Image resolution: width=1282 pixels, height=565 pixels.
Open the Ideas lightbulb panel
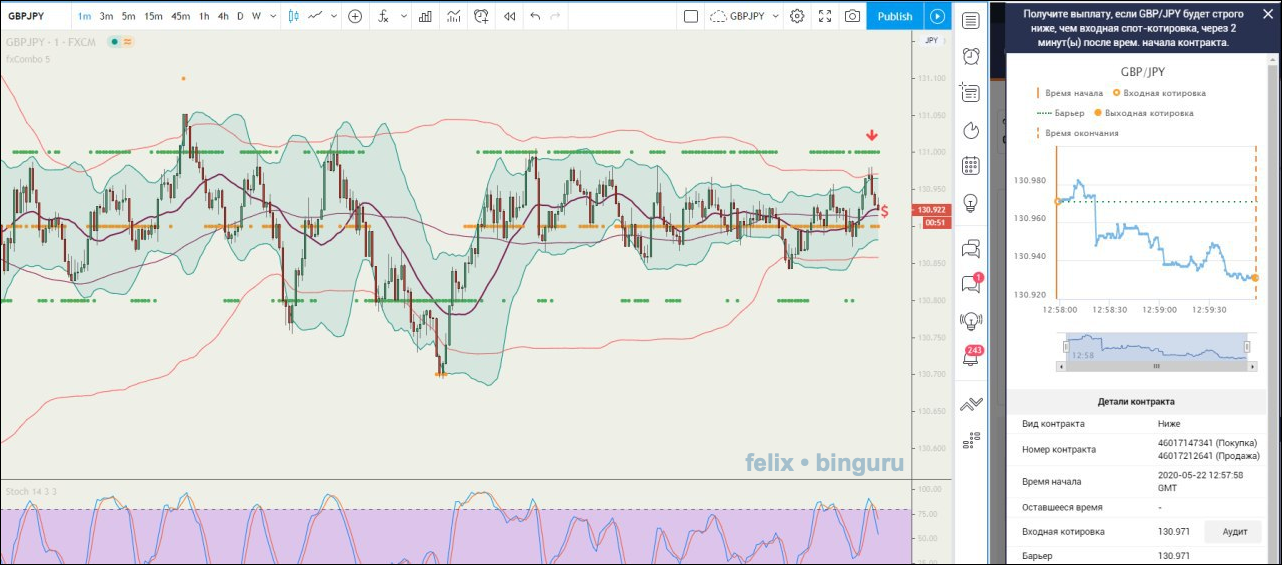(x=969, y=203)
